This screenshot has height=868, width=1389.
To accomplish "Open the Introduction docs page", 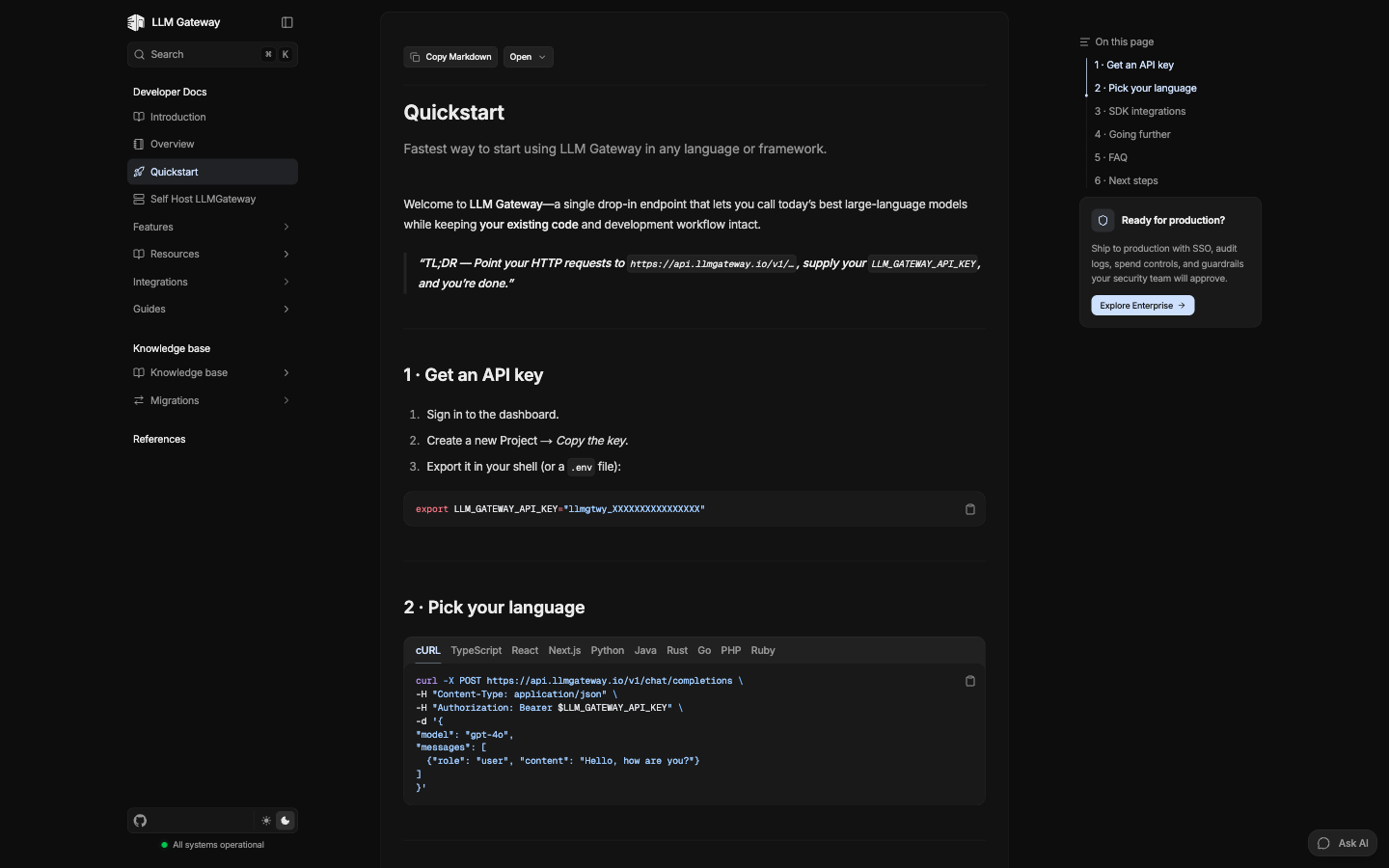I will coord(212,117).
